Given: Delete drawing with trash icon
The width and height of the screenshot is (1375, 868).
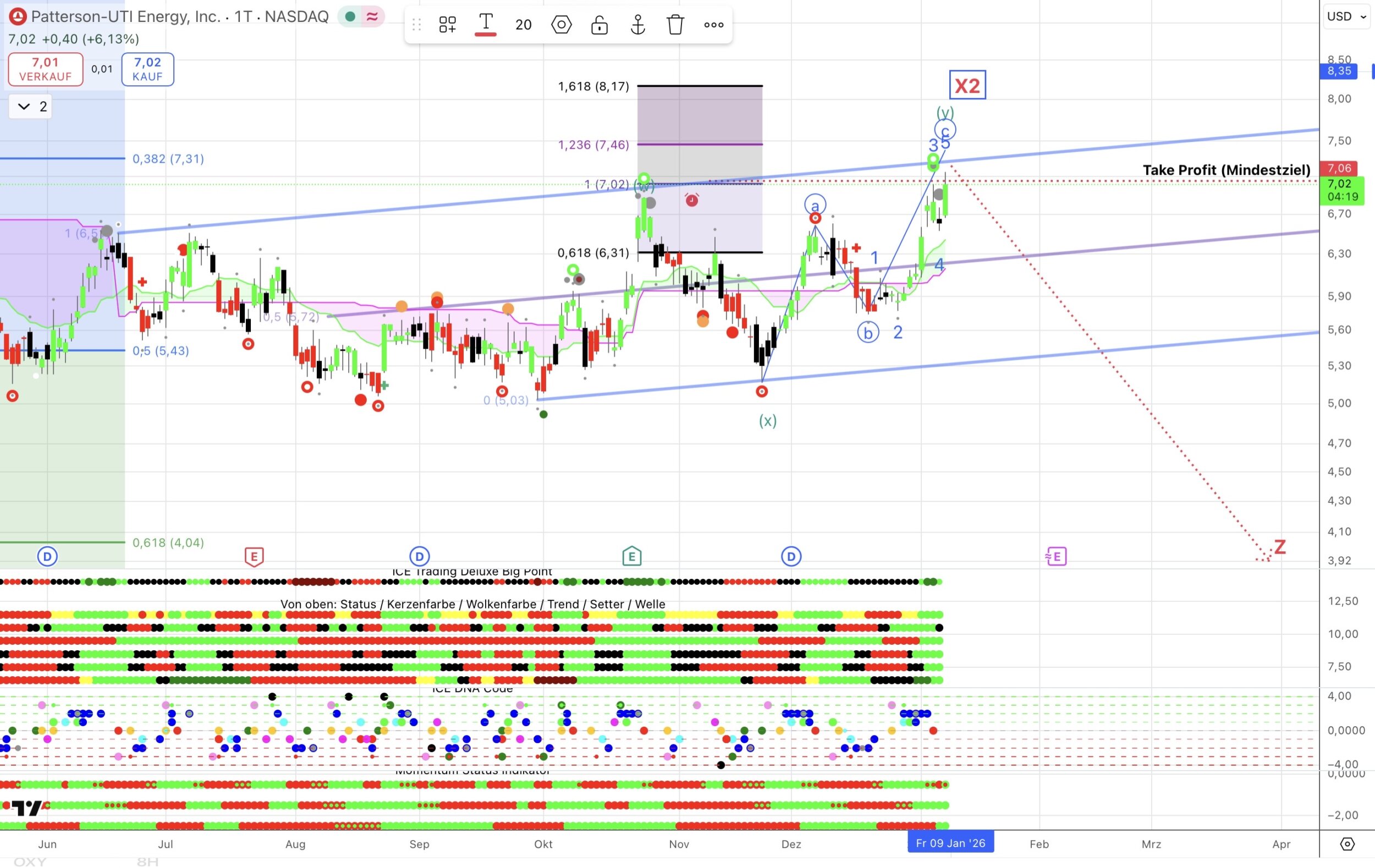Looking at the screenshot, I should click(675, 25).
